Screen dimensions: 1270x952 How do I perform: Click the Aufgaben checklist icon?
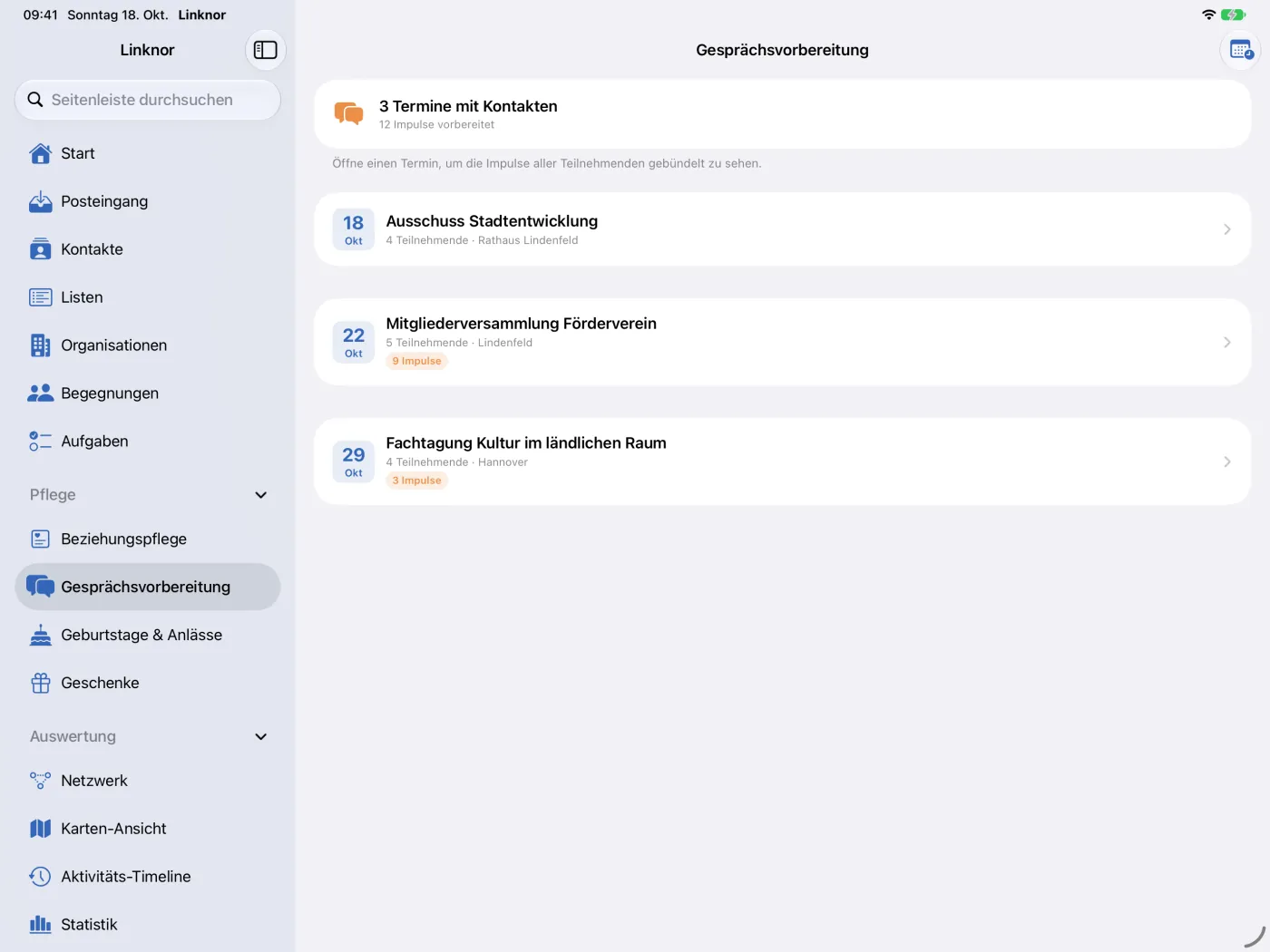[41, 442]
